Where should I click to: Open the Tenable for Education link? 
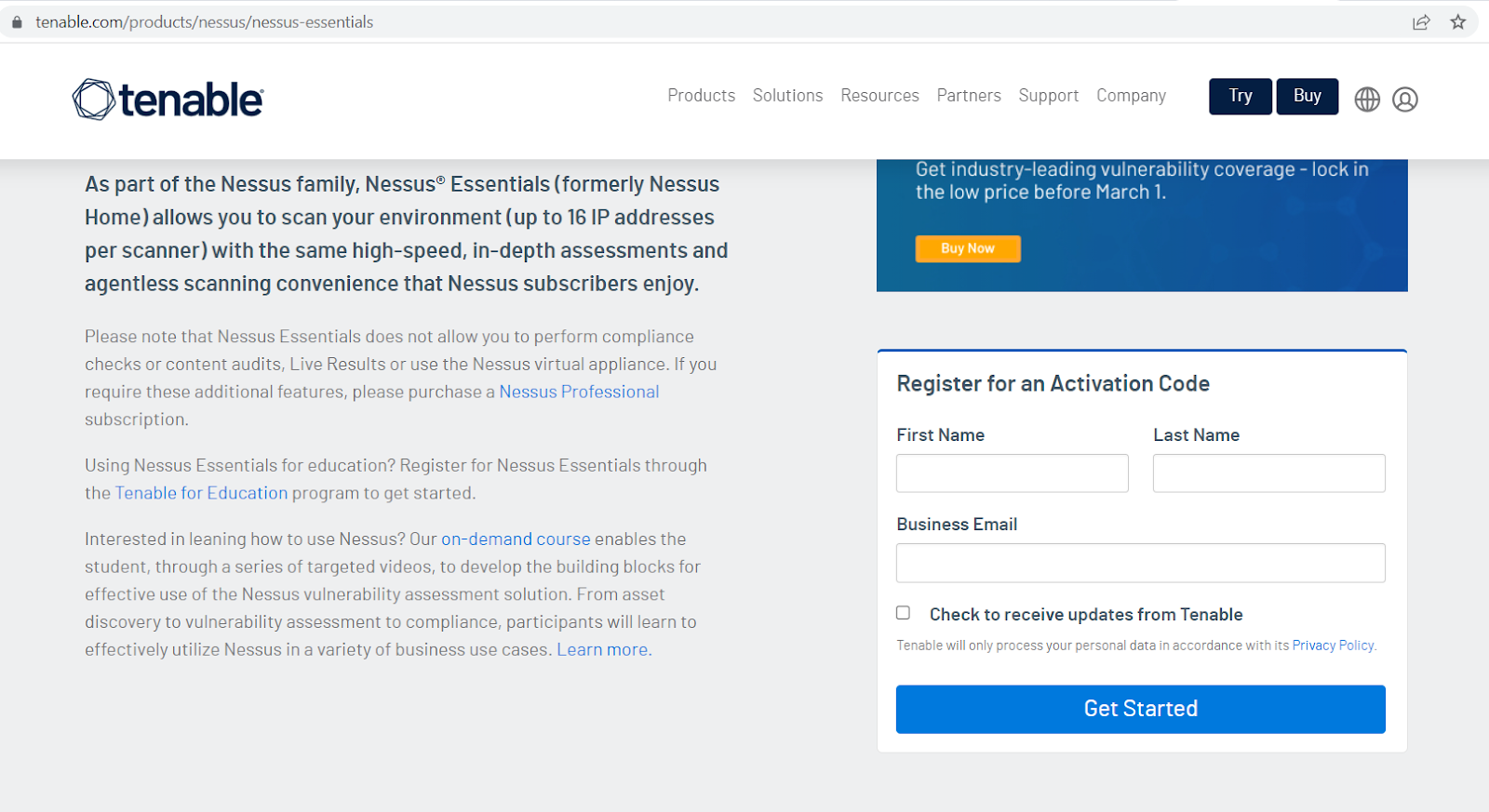201,493
